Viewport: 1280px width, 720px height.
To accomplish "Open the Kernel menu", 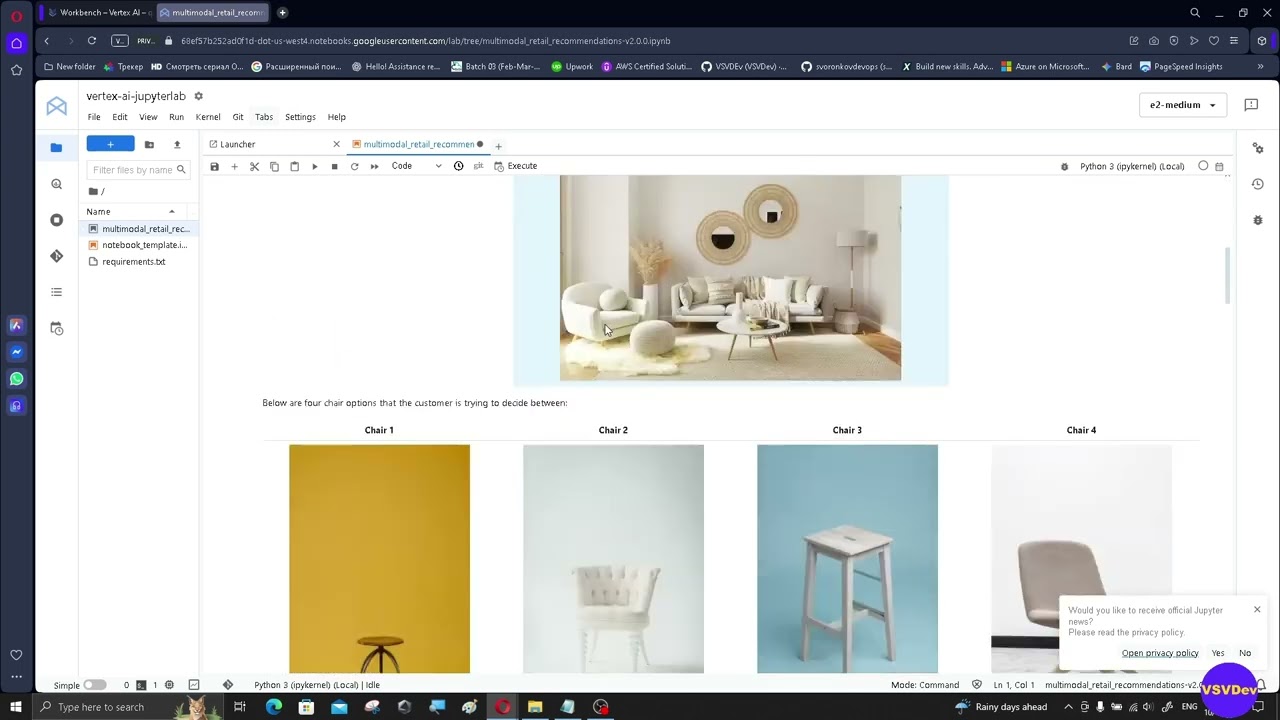I will tap(208, 117).
